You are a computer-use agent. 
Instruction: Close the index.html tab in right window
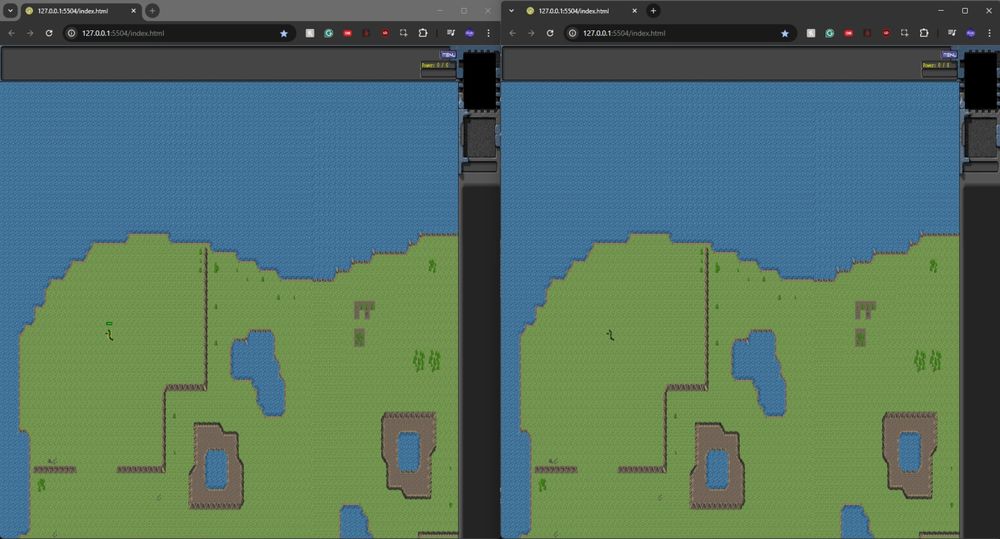[635, 11]
